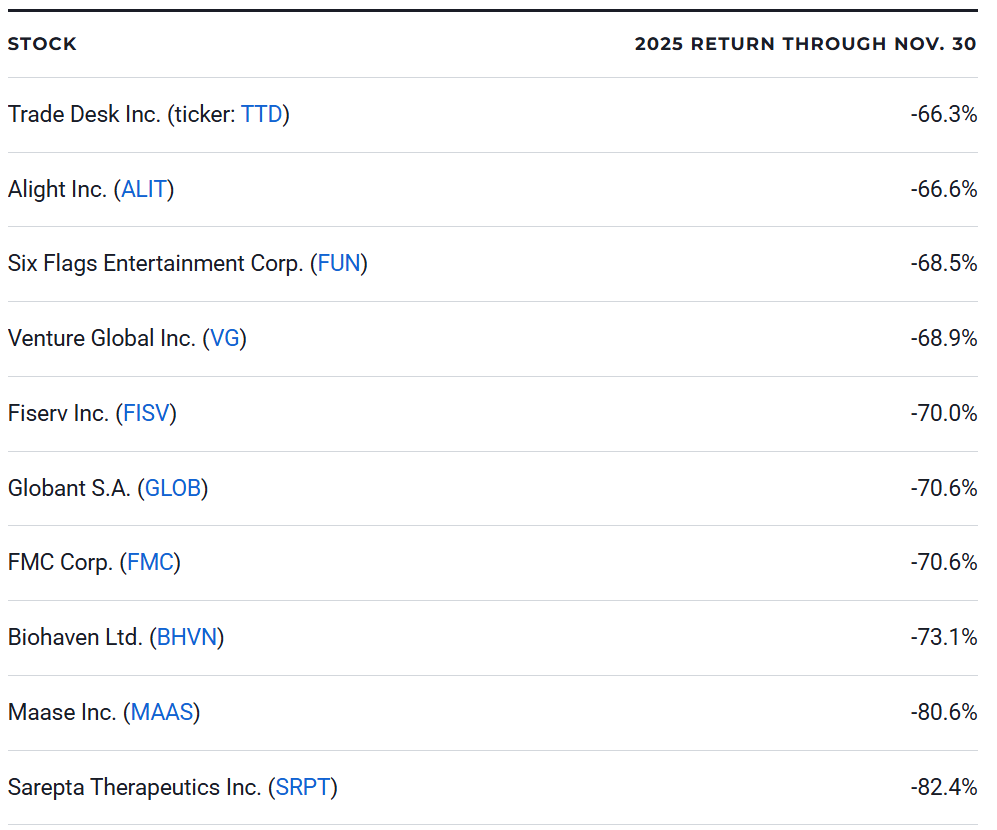Screen dimensions: 997x830
Task: Select Globant's -70.6% return value
Action: click(x=944, y=488)
